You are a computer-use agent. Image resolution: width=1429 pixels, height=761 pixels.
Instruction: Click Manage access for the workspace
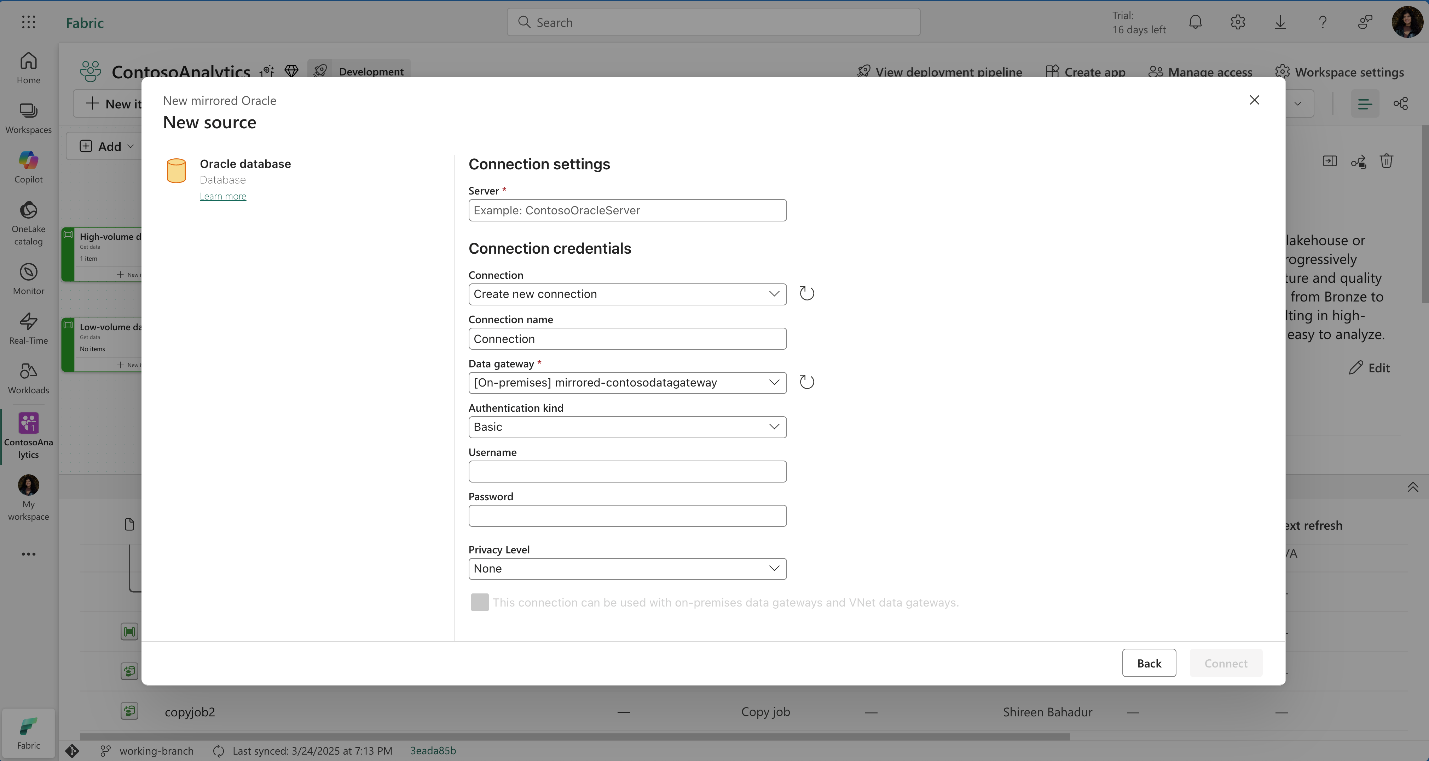point(1208,72)
